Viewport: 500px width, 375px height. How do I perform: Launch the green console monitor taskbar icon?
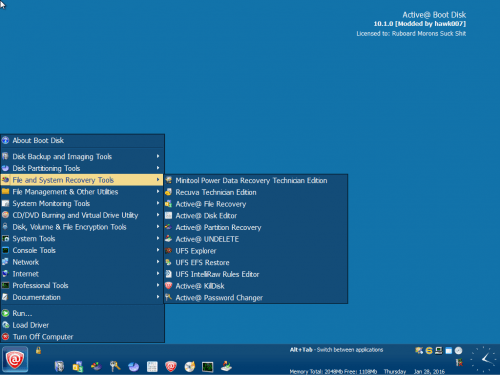click(x=208, y=367)
